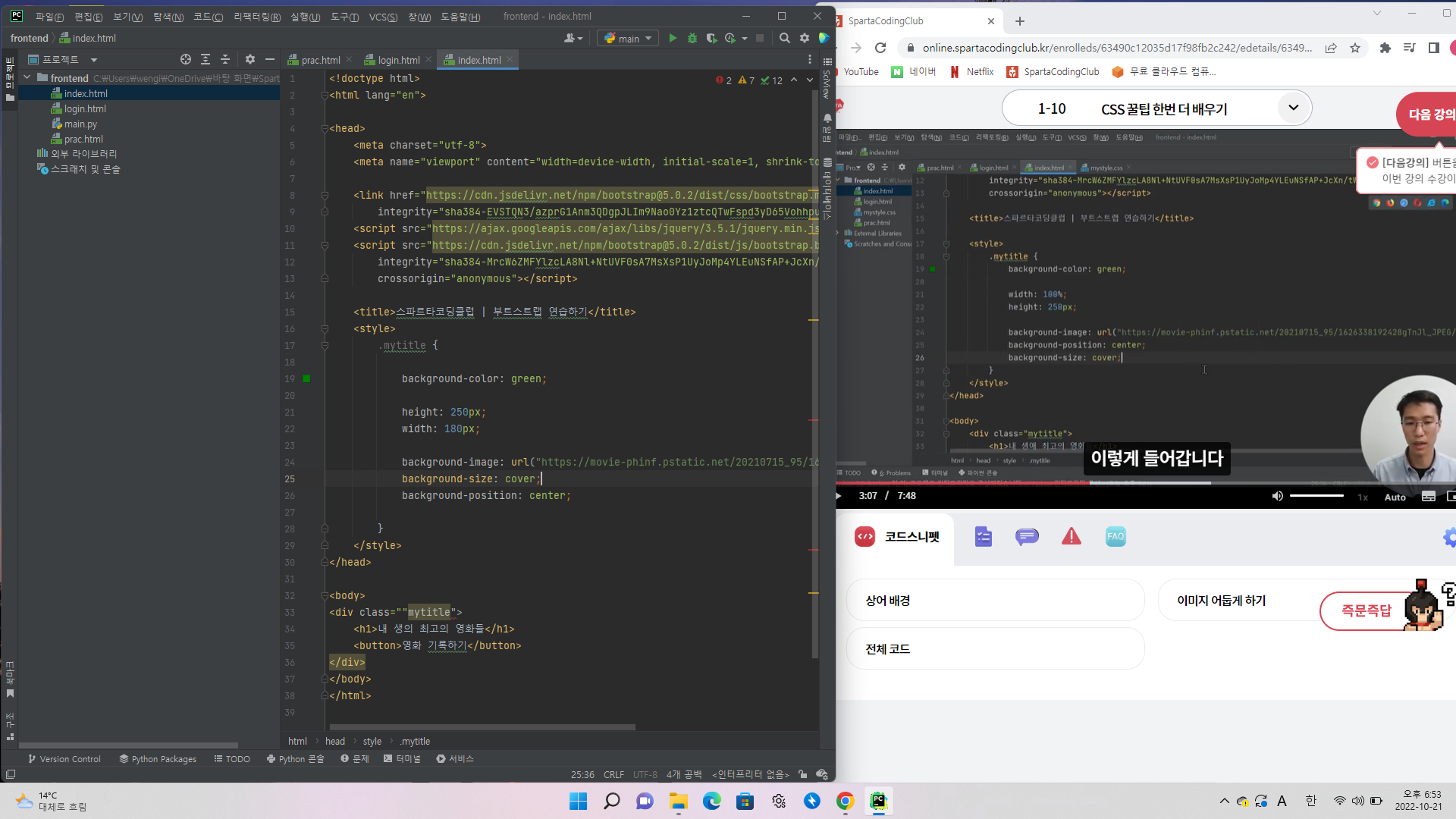Open the main run configuration dropdown

click(628, 38)
